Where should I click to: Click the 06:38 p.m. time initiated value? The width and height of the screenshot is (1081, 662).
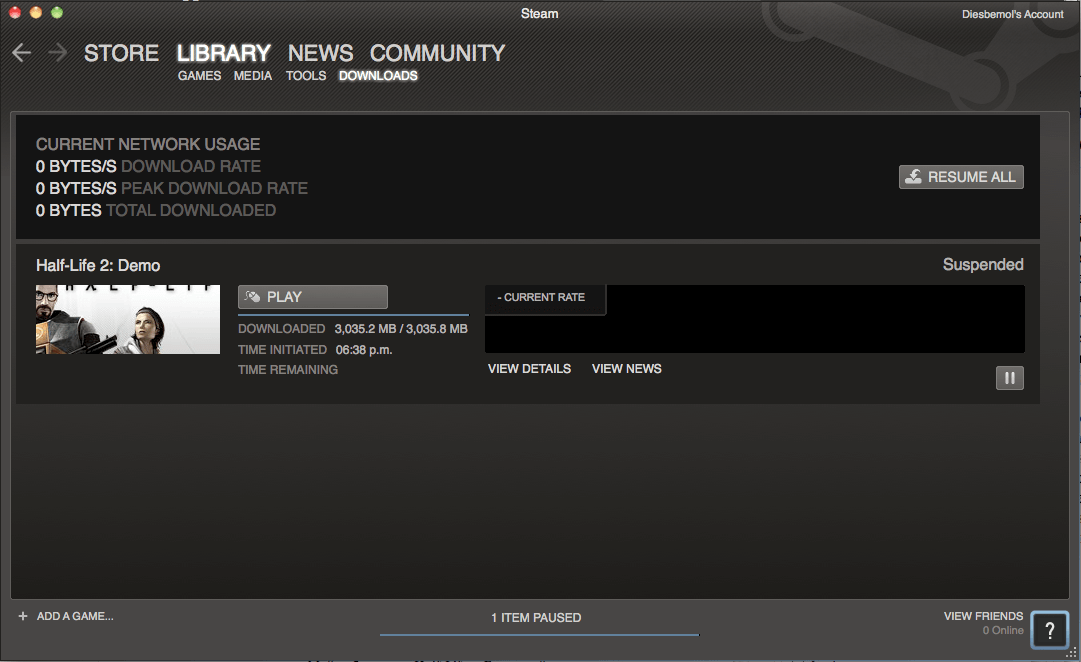pyautogui.click(x=364, y=350)
